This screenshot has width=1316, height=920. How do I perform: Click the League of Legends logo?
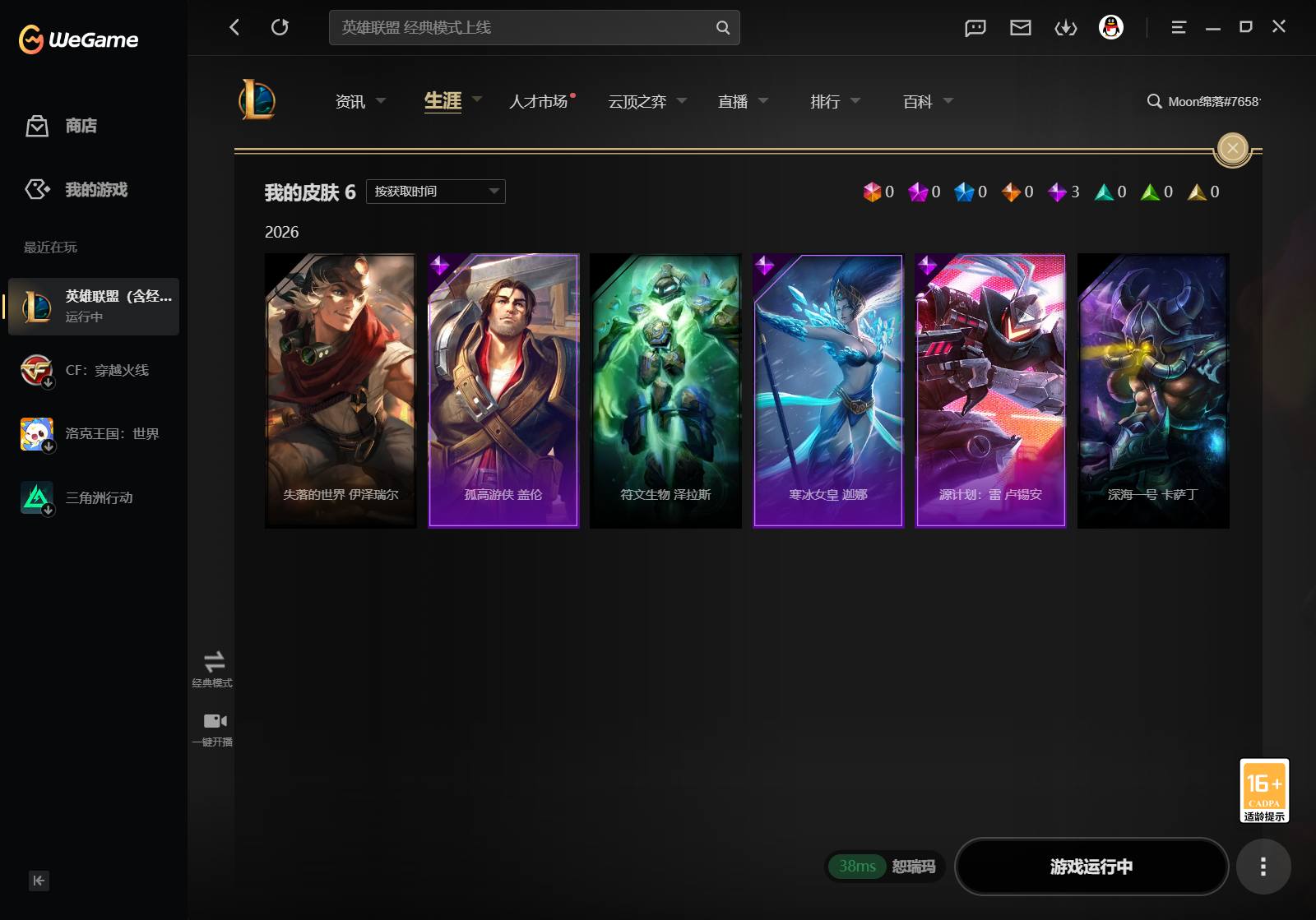(x=257, y=100)
